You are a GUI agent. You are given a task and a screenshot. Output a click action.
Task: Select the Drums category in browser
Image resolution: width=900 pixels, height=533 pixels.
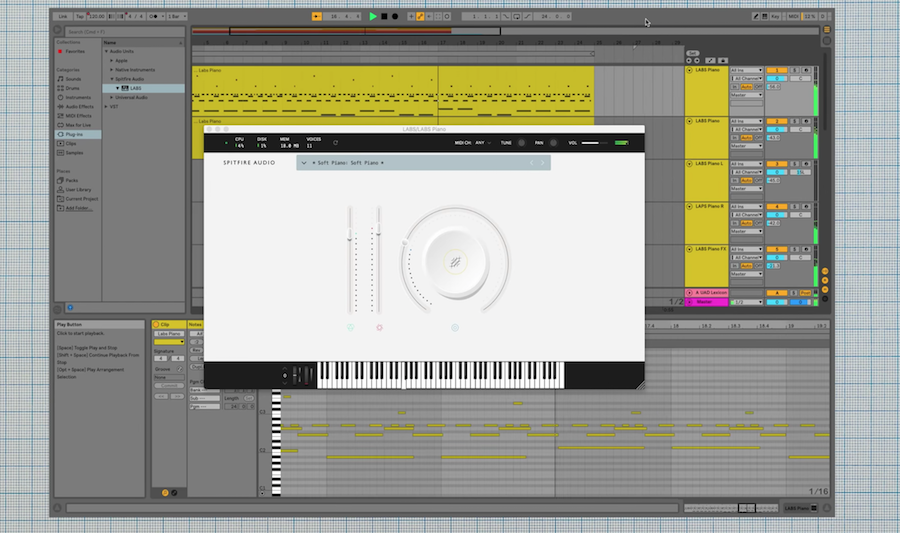[72, 87]
